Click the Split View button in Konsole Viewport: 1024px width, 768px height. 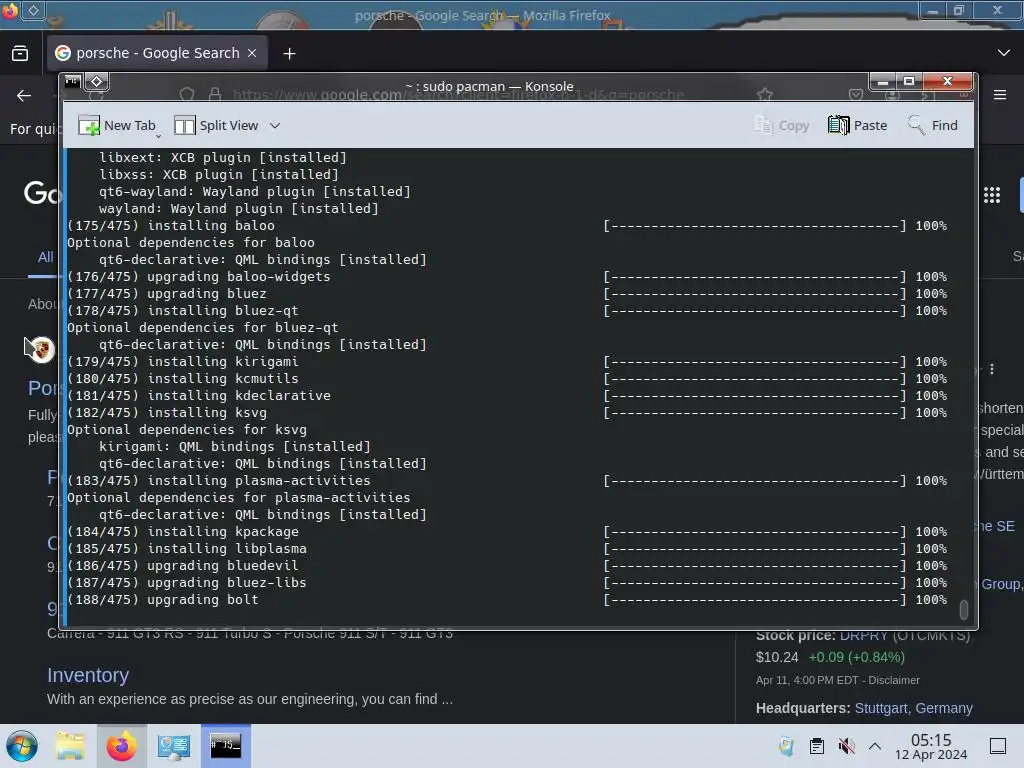(x=216, y=125)
